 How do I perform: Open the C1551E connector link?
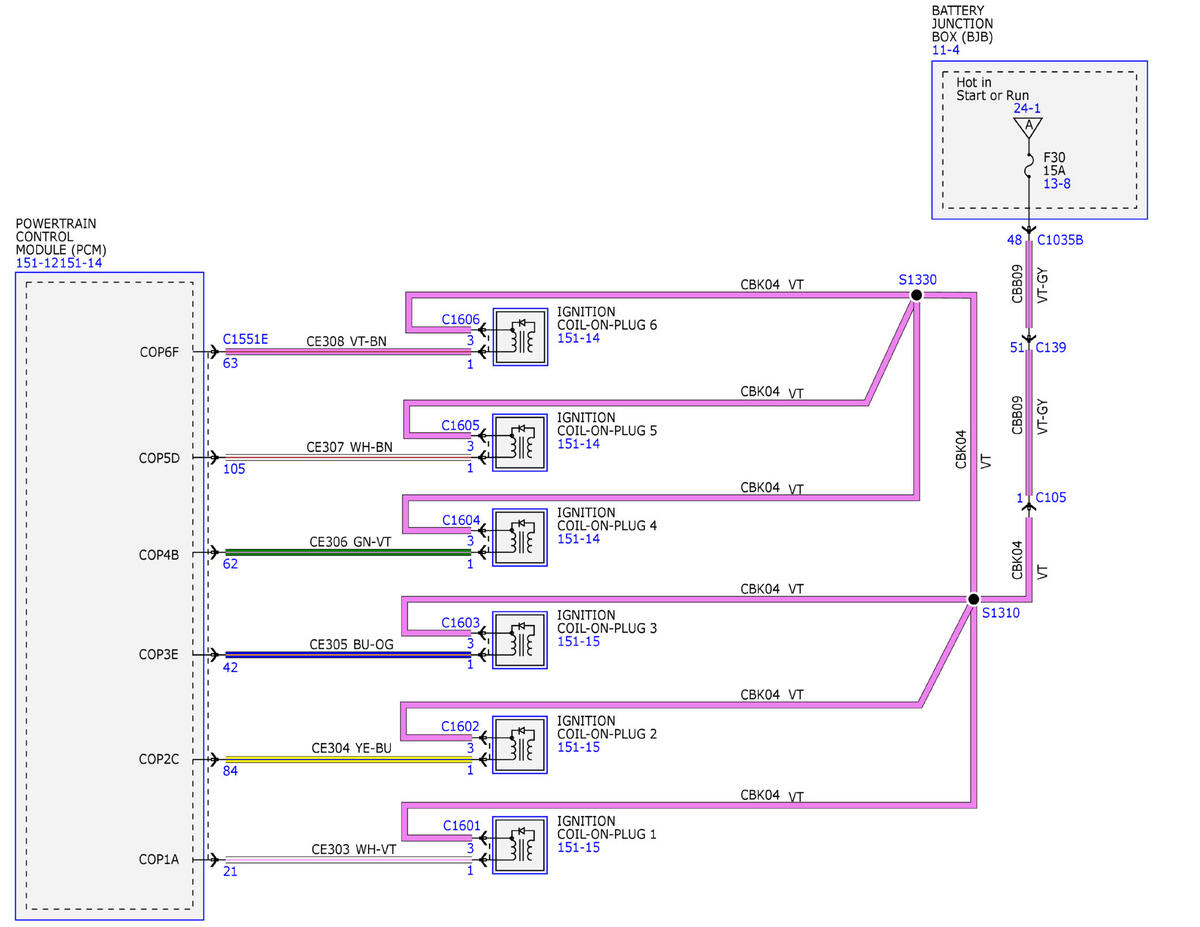point(245,339)
